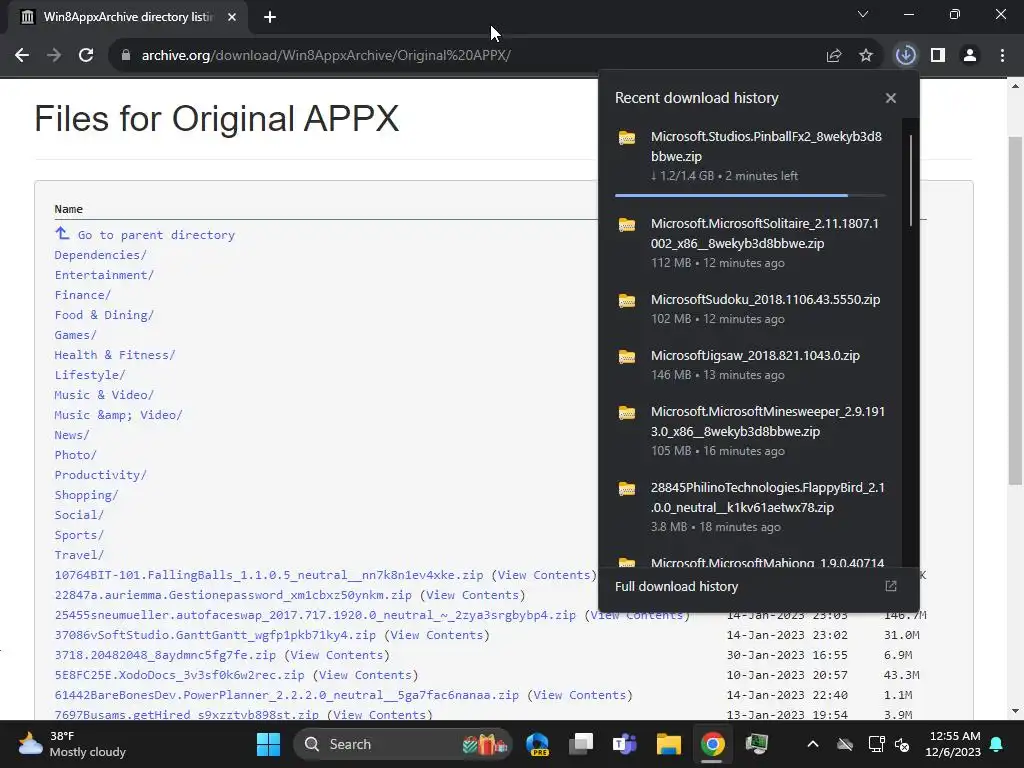Open the Games/ folder
Viewport: 1024px width, 768px height.
click(x=76, y=335)
